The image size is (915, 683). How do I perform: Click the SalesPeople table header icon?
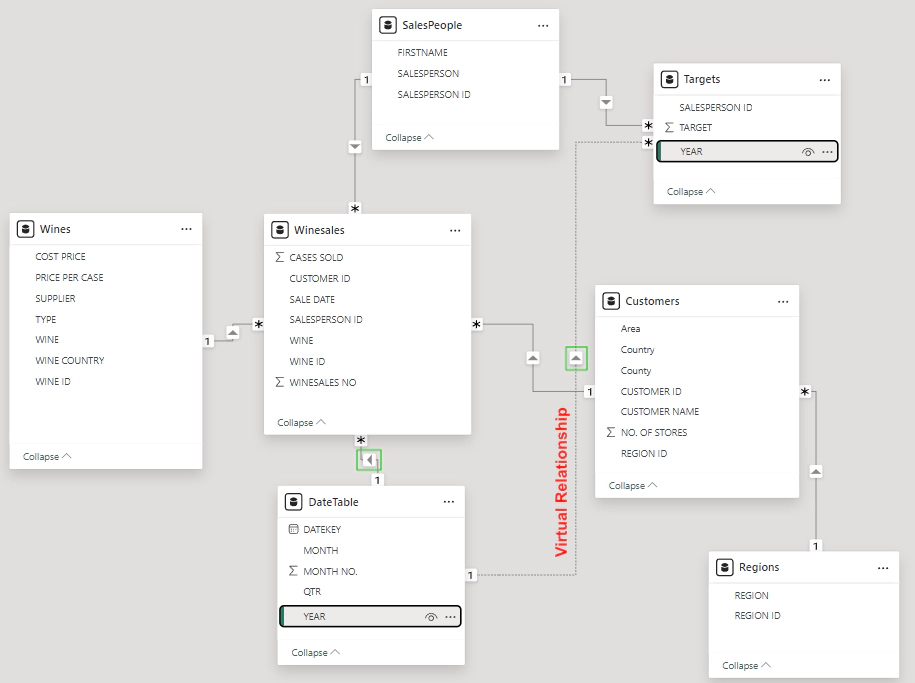(x=387, y=25)
